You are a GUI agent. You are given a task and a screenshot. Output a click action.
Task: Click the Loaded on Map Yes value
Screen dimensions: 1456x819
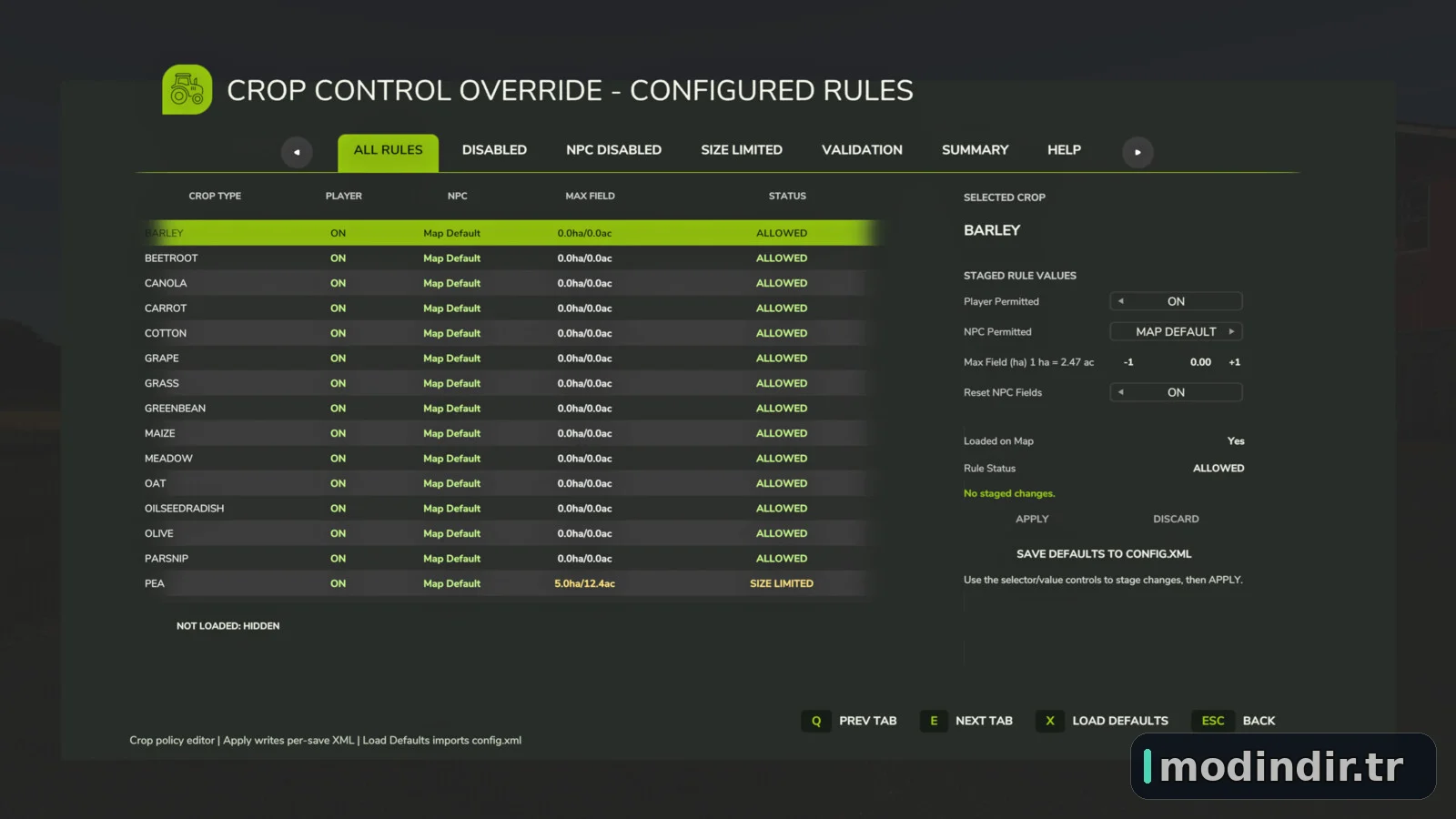pos(1236,440)
